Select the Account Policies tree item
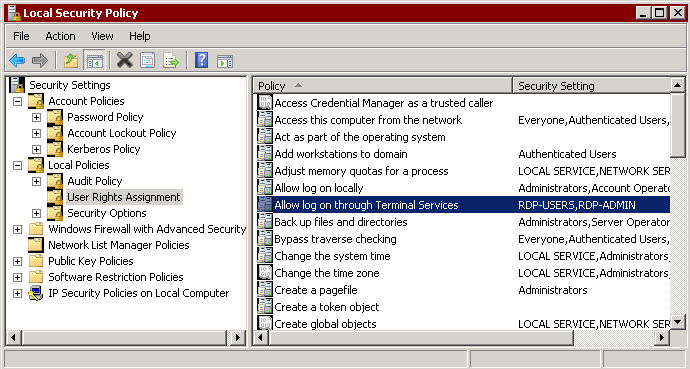This screenshot has height=369, width=690. (86, 101)
